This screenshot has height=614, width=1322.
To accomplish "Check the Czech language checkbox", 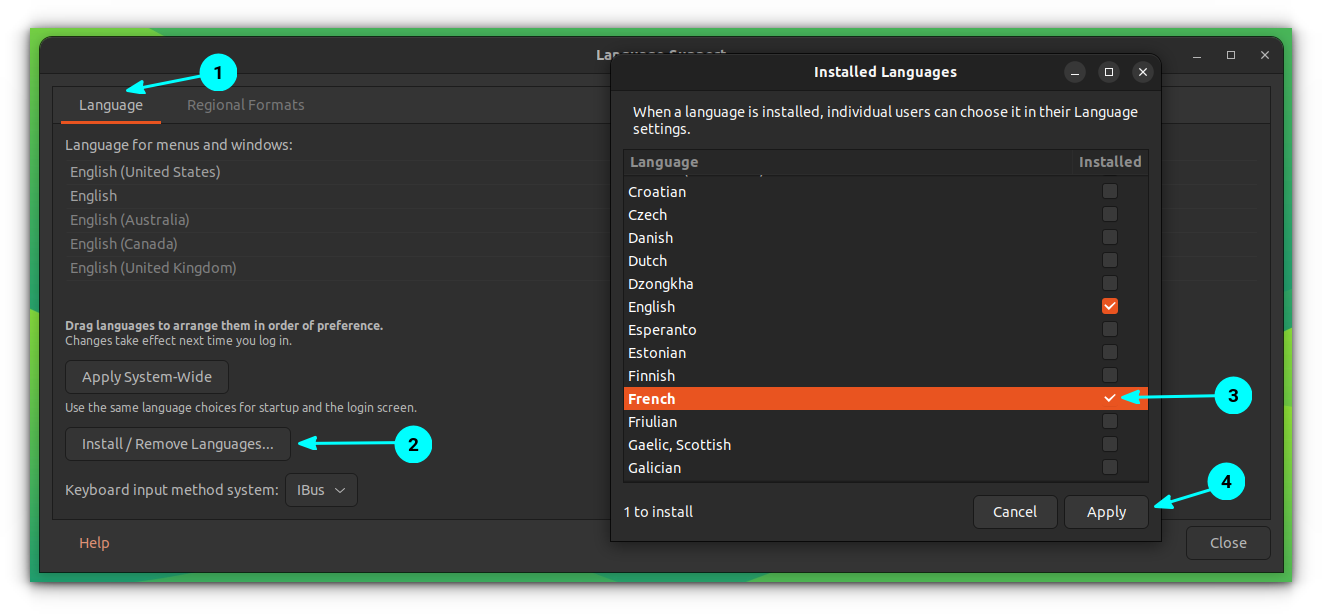I will pos(1109,213).
